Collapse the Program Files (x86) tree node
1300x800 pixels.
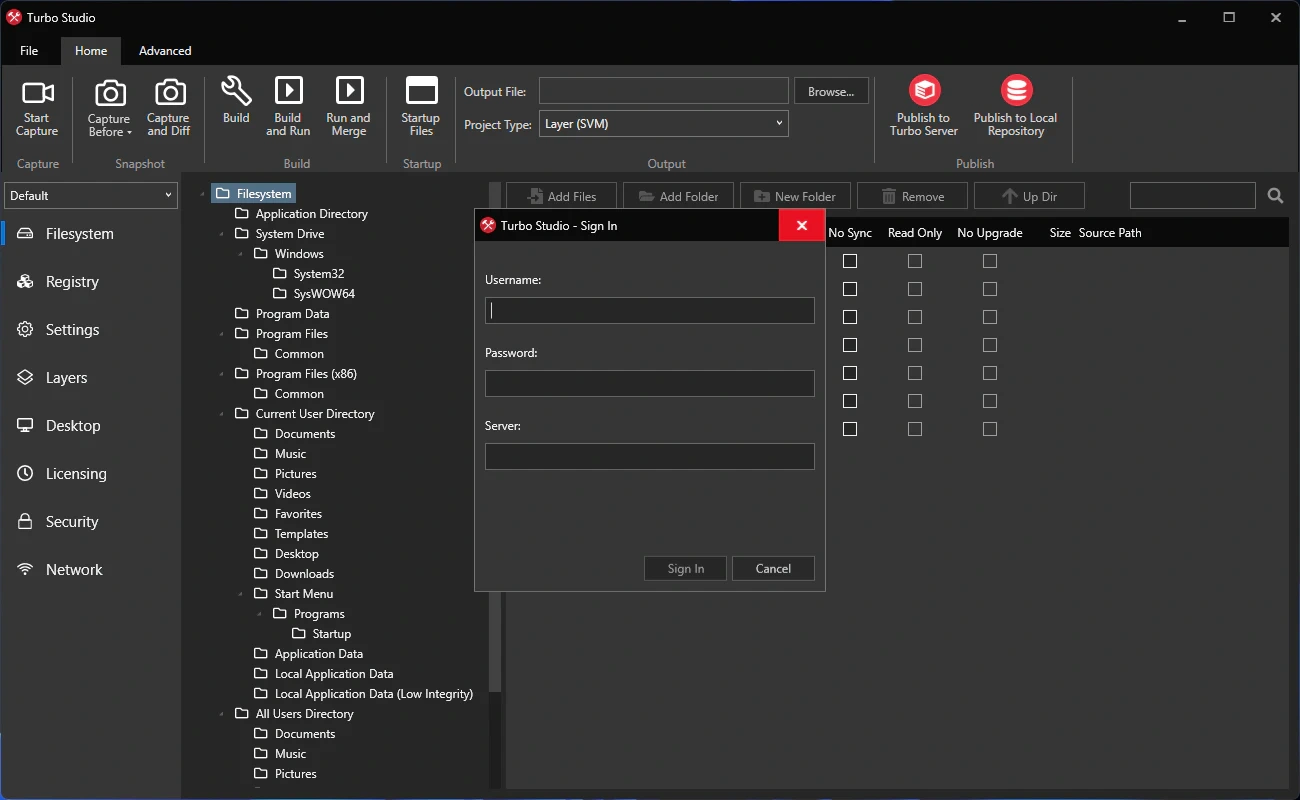pyautogui.click(x=222, y=374)
